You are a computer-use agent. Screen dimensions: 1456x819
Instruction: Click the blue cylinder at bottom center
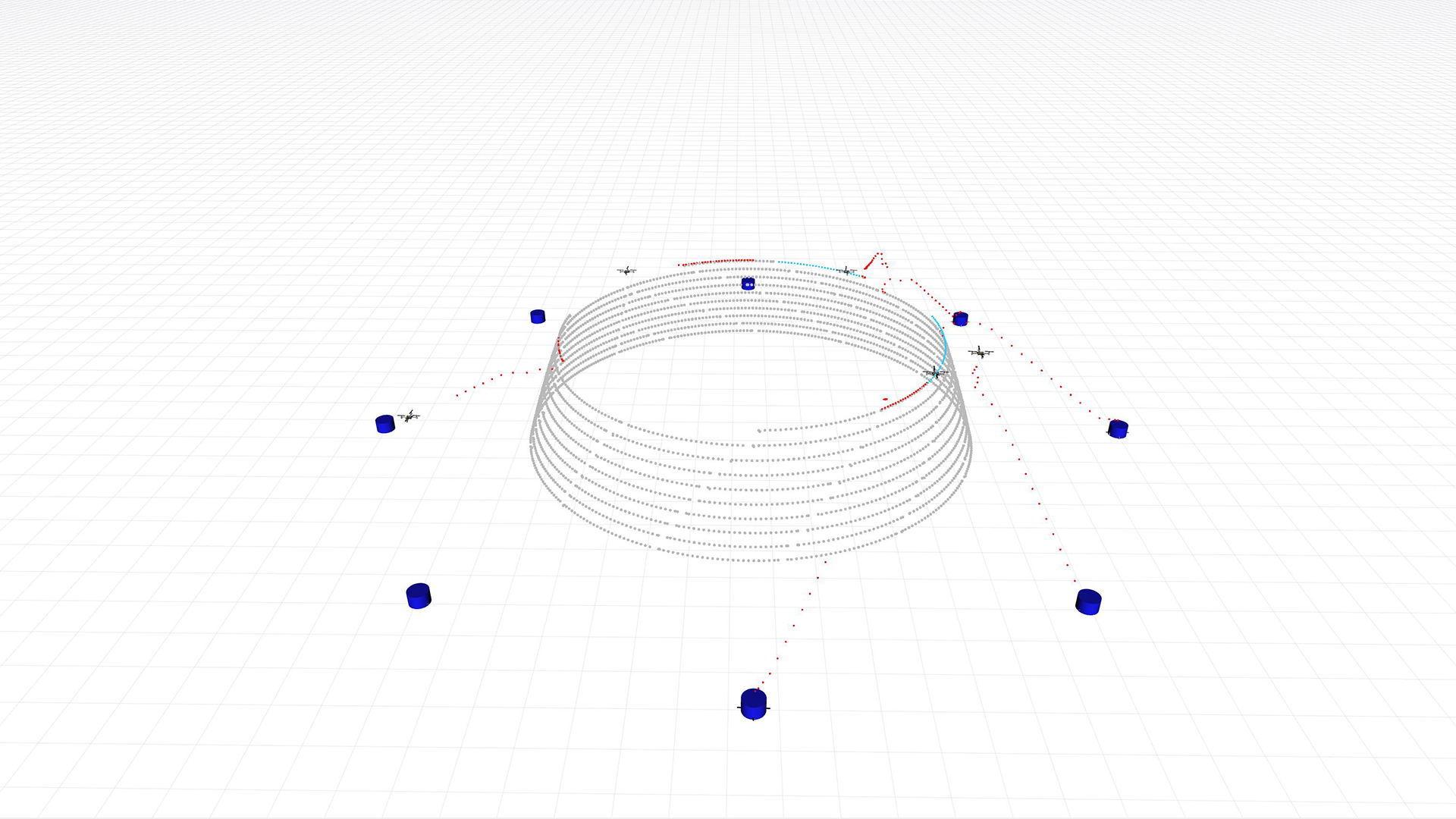[753, 704]
